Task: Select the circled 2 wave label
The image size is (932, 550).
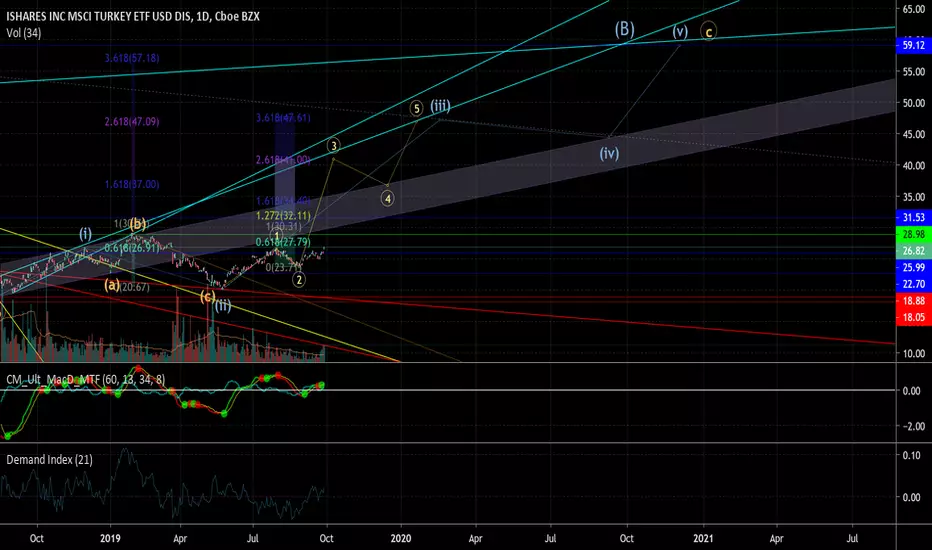Action: pos(299,279)
